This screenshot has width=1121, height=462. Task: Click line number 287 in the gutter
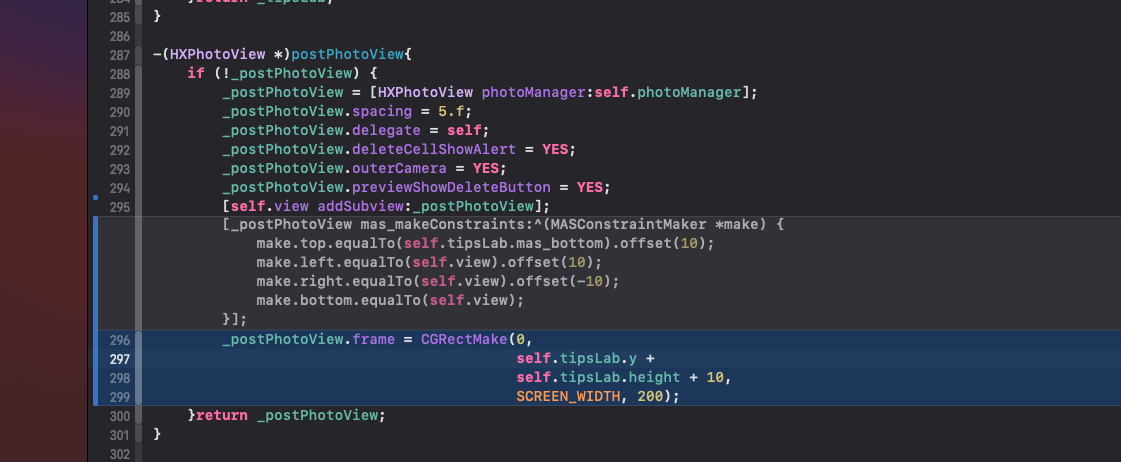point(119,55)
